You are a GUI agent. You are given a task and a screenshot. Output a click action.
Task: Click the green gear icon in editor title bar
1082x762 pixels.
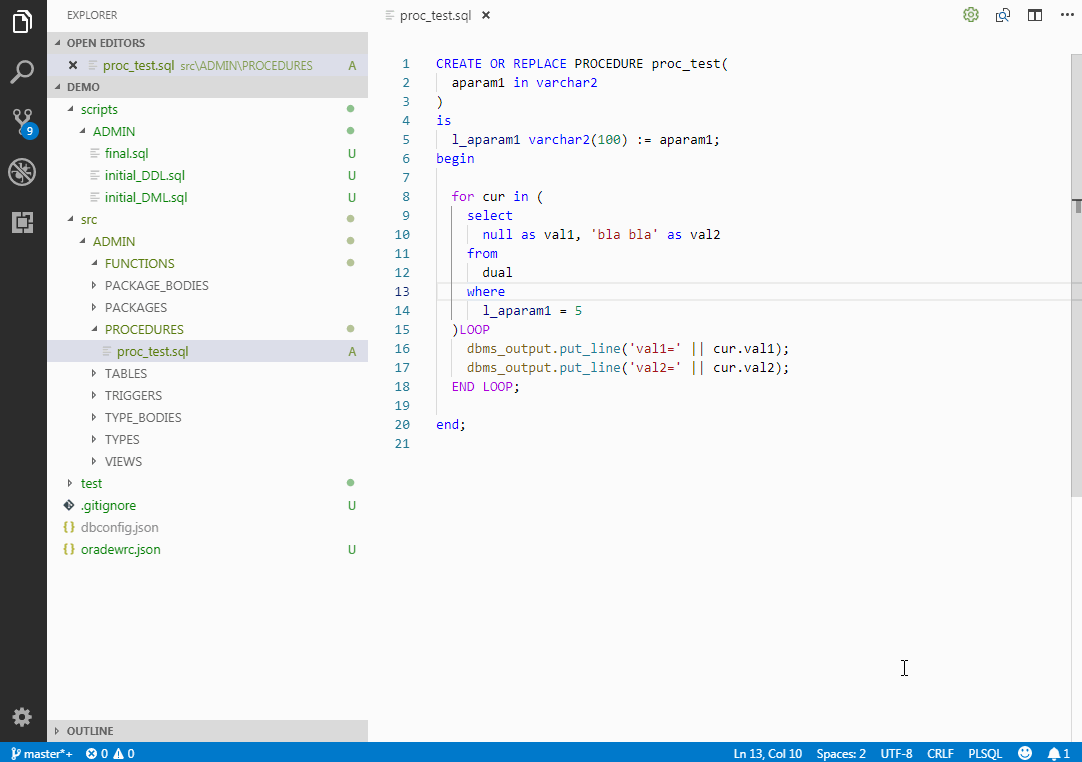click(x=971, y=15)
